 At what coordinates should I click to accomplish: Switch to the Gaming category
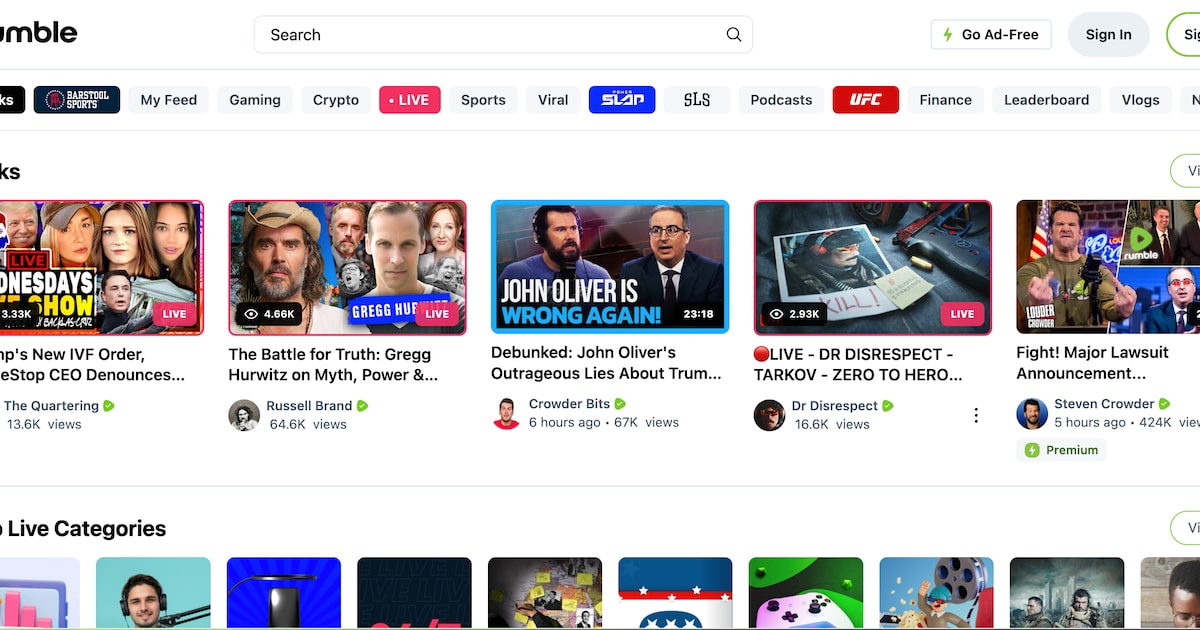coord(255,100)
